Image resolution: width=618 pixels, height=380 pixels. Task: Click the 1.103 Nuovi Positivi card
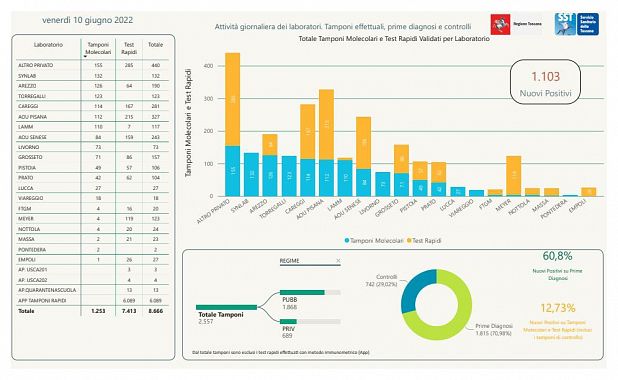click(545, 82)
